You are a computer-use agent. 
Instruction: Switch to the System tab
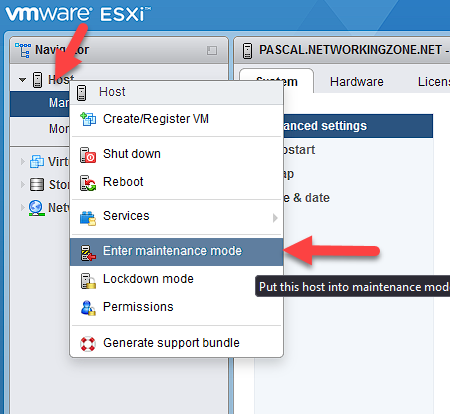coord(277,81)
